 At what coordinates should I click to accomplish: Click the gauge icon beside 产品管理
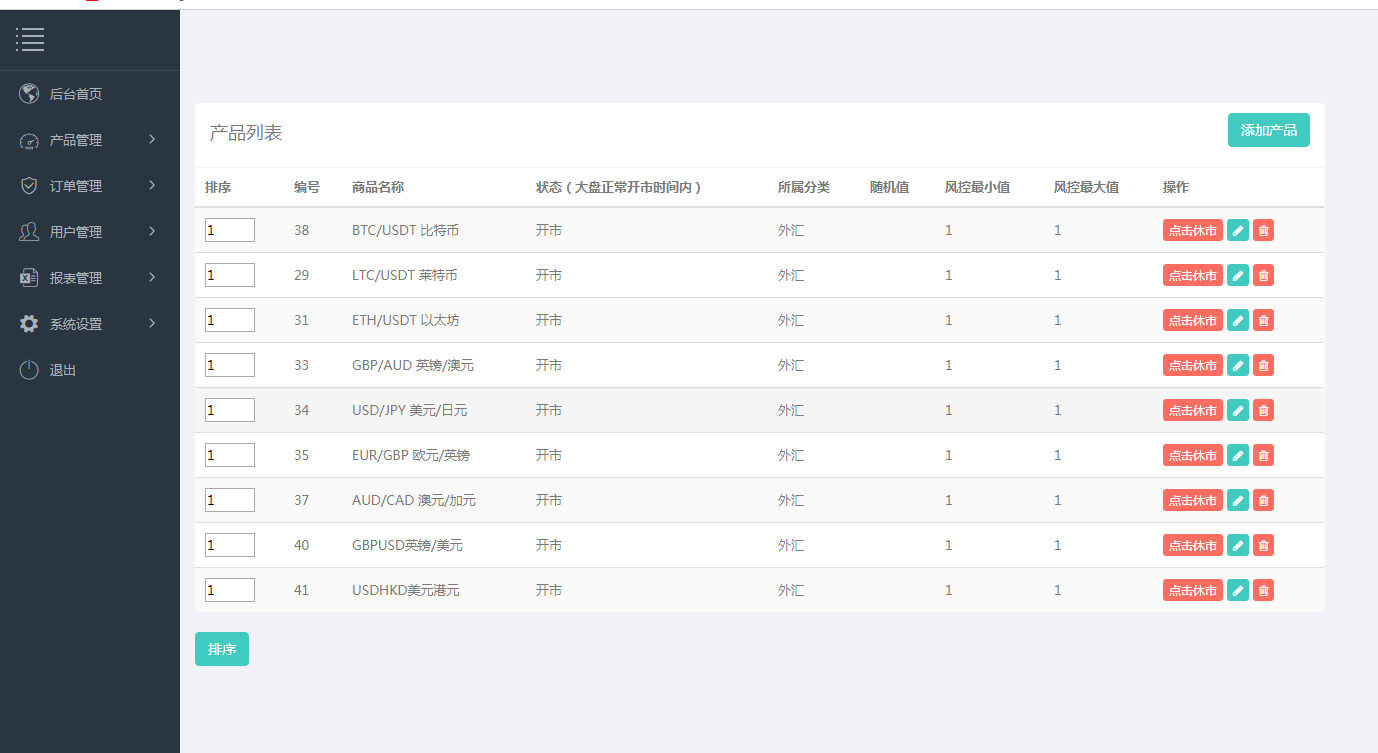[29, 141]
